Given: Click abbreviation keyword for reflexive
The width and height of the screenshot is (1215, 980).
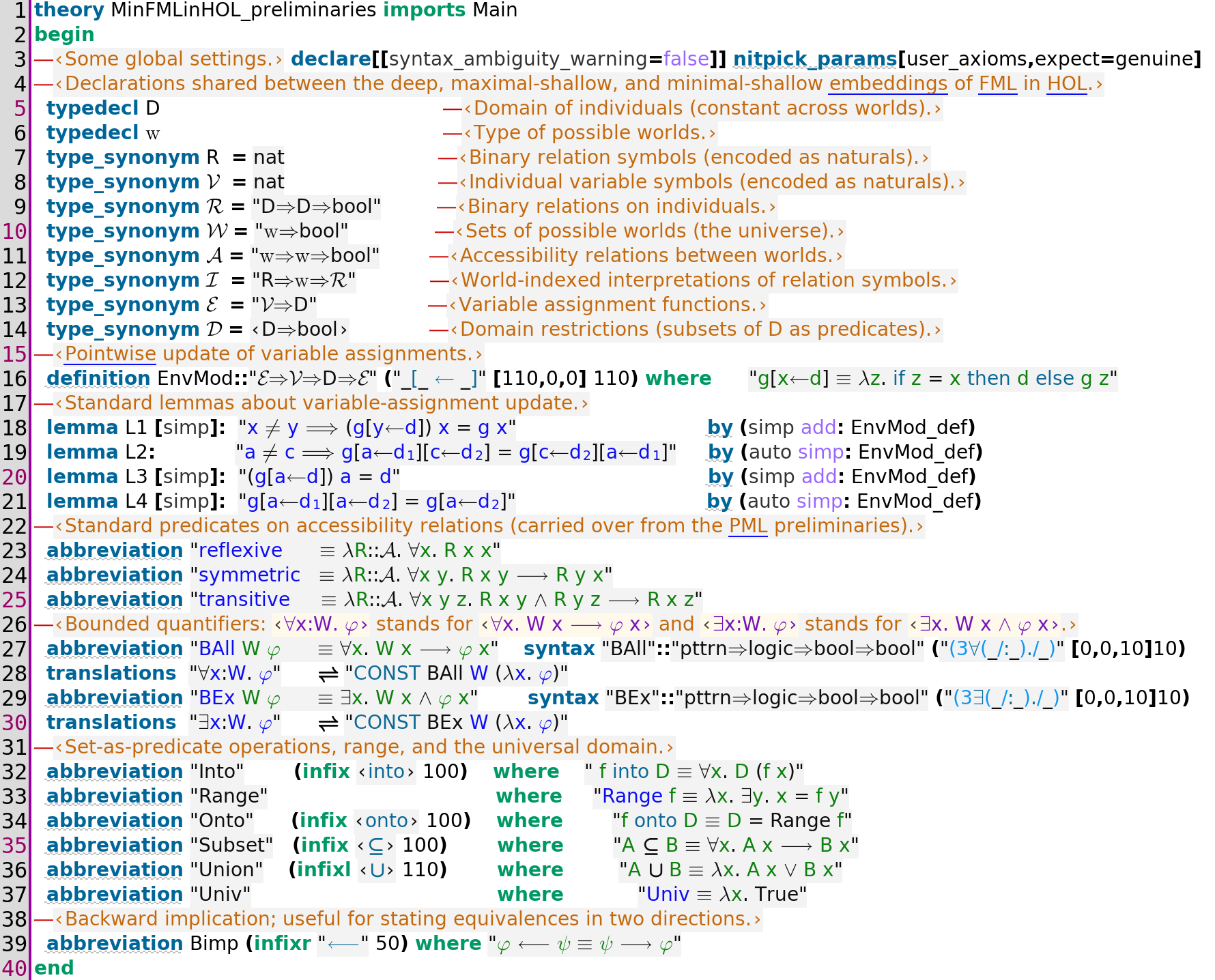Looking at the screenshot, I should (115, 551).
